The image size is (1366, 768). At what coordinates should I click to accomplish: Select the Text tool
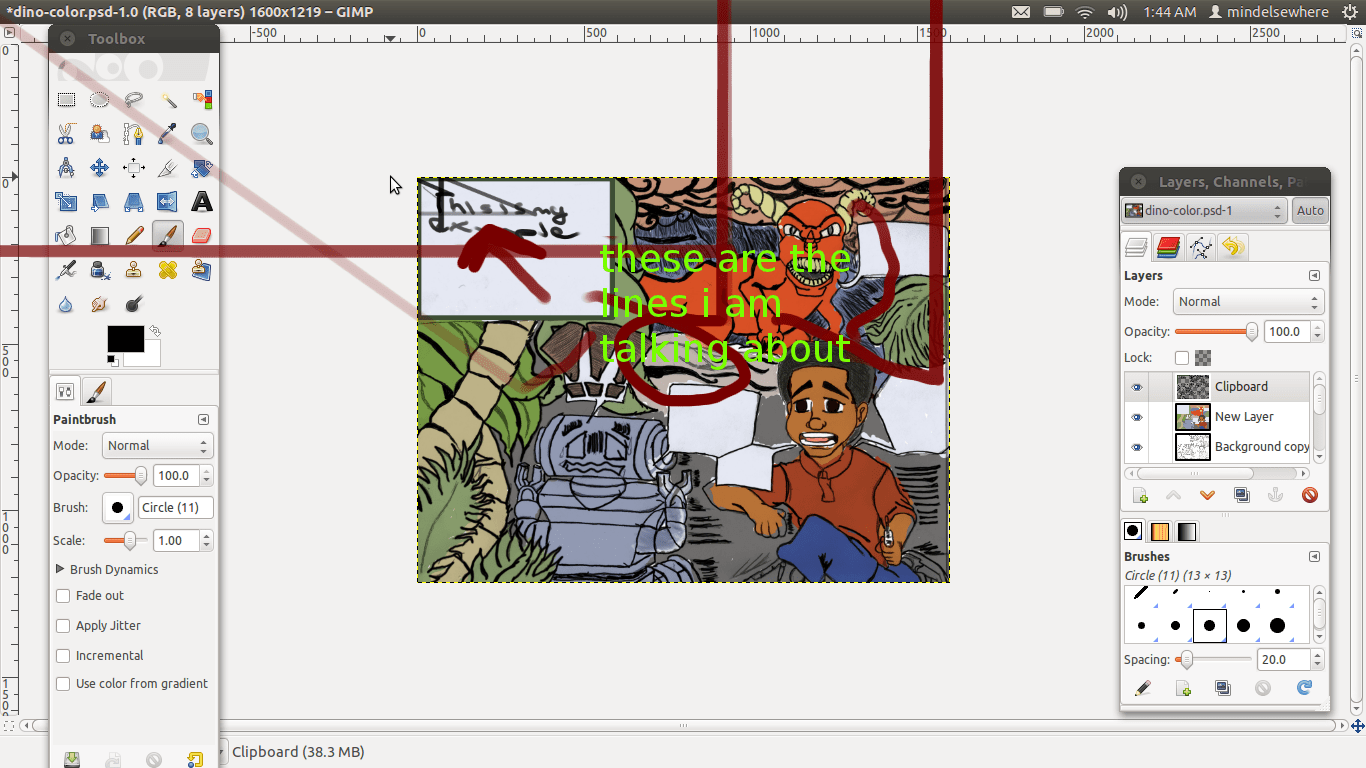click(202, 202)
